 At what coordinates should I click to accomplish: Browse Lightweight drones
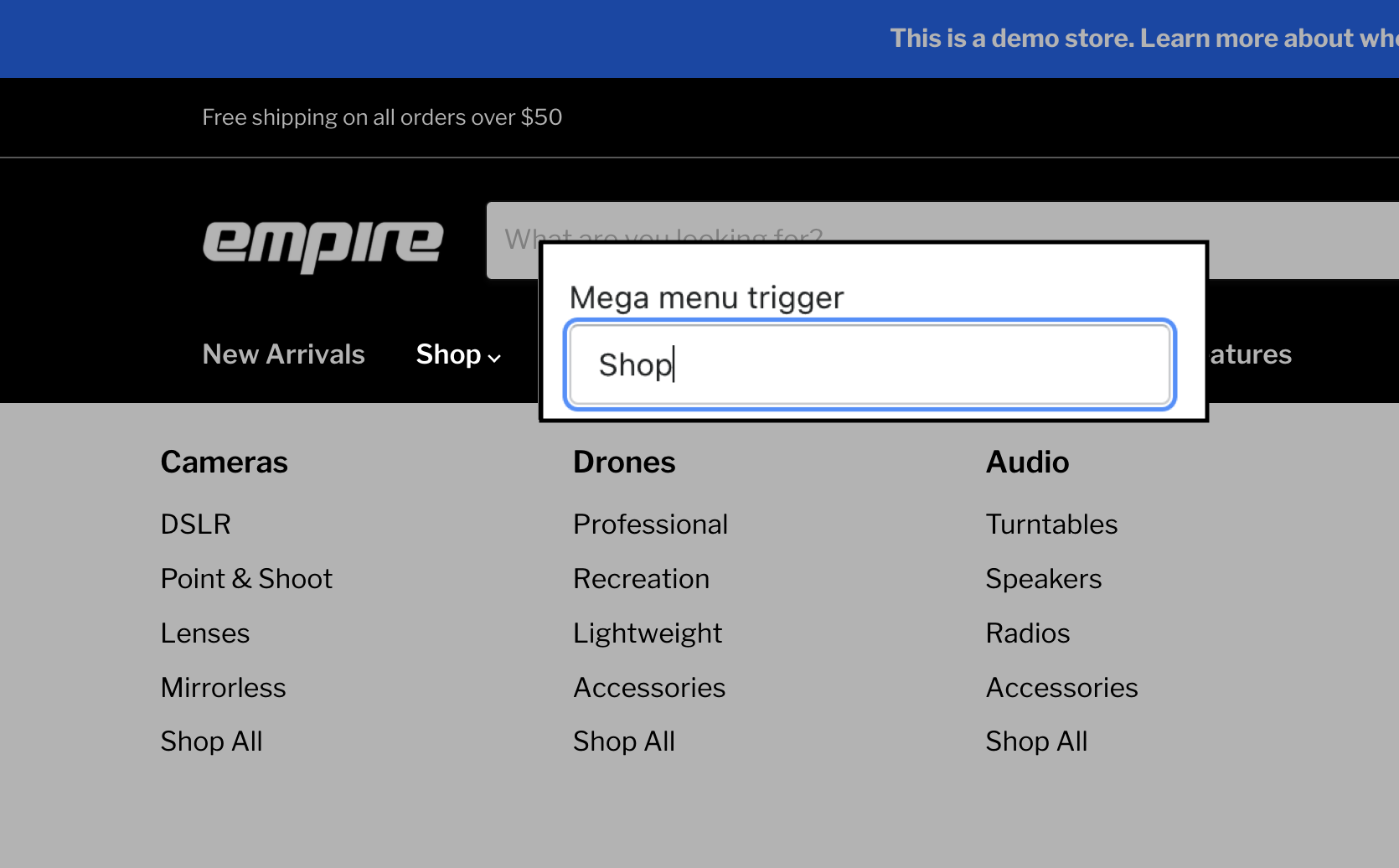coord(648,633)
